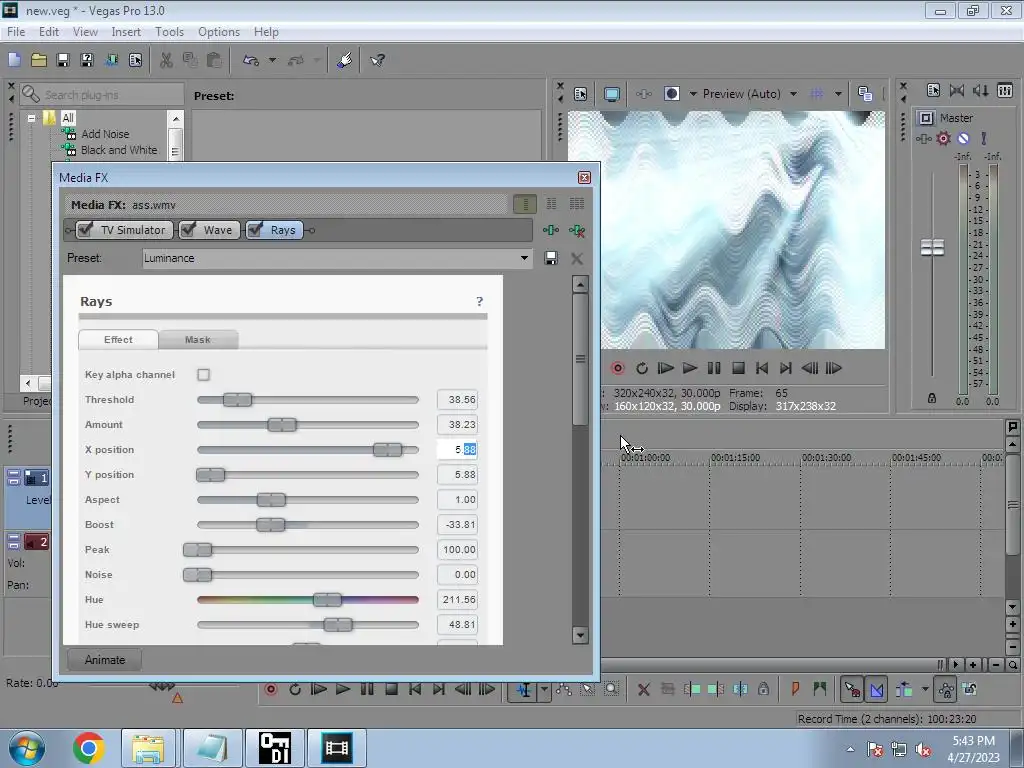Viewport: 1024px width, 768px height.
Task: Click the Copy Snapshot to Clipboard icon
Action: (x=865, y=94)
